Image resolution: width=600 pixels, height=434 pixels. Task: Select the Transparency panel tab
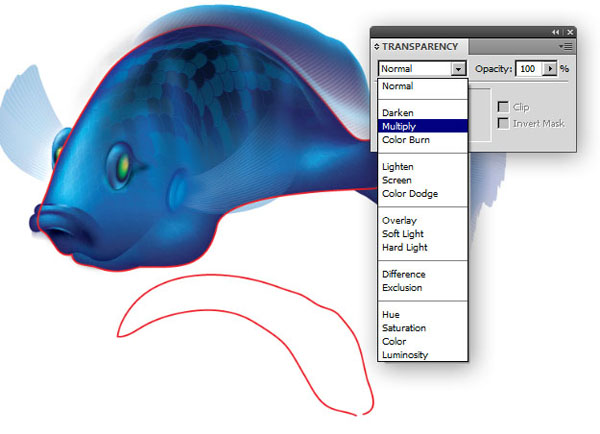coord(420,47)
